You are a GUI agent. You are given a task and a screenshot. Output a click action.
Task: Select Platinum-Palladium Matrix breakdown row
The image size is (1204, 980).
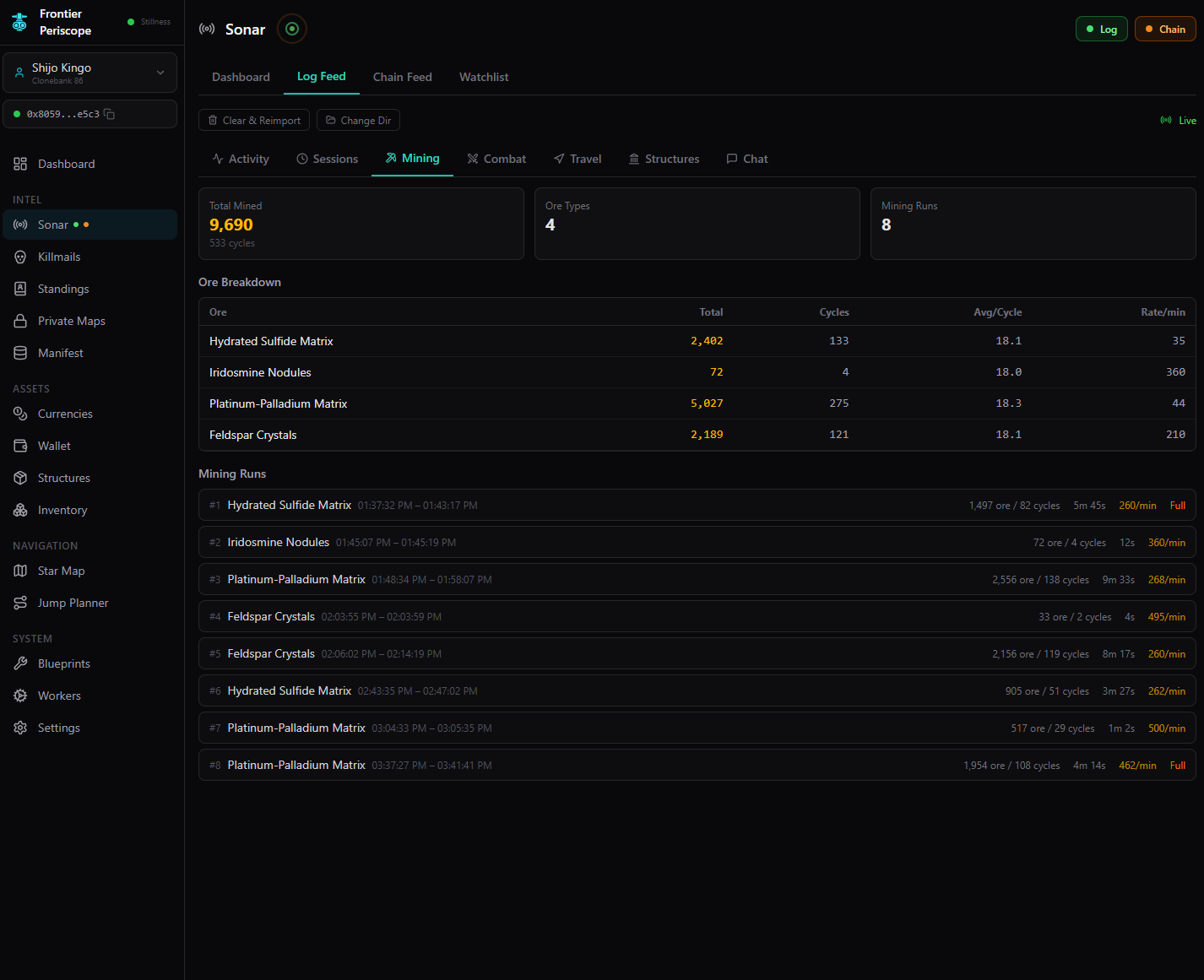[x=697, y=403]
